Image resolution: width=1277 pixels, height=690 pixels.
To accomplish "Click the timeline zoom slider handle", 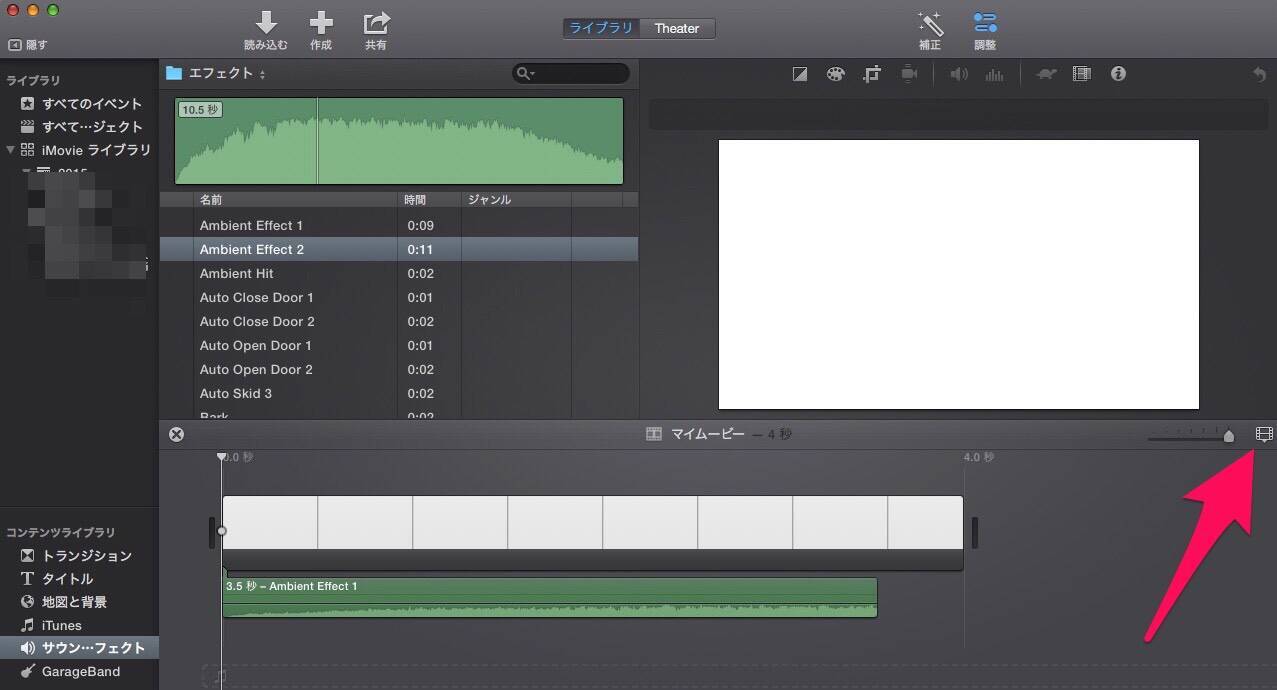I will pos(1229,435).
